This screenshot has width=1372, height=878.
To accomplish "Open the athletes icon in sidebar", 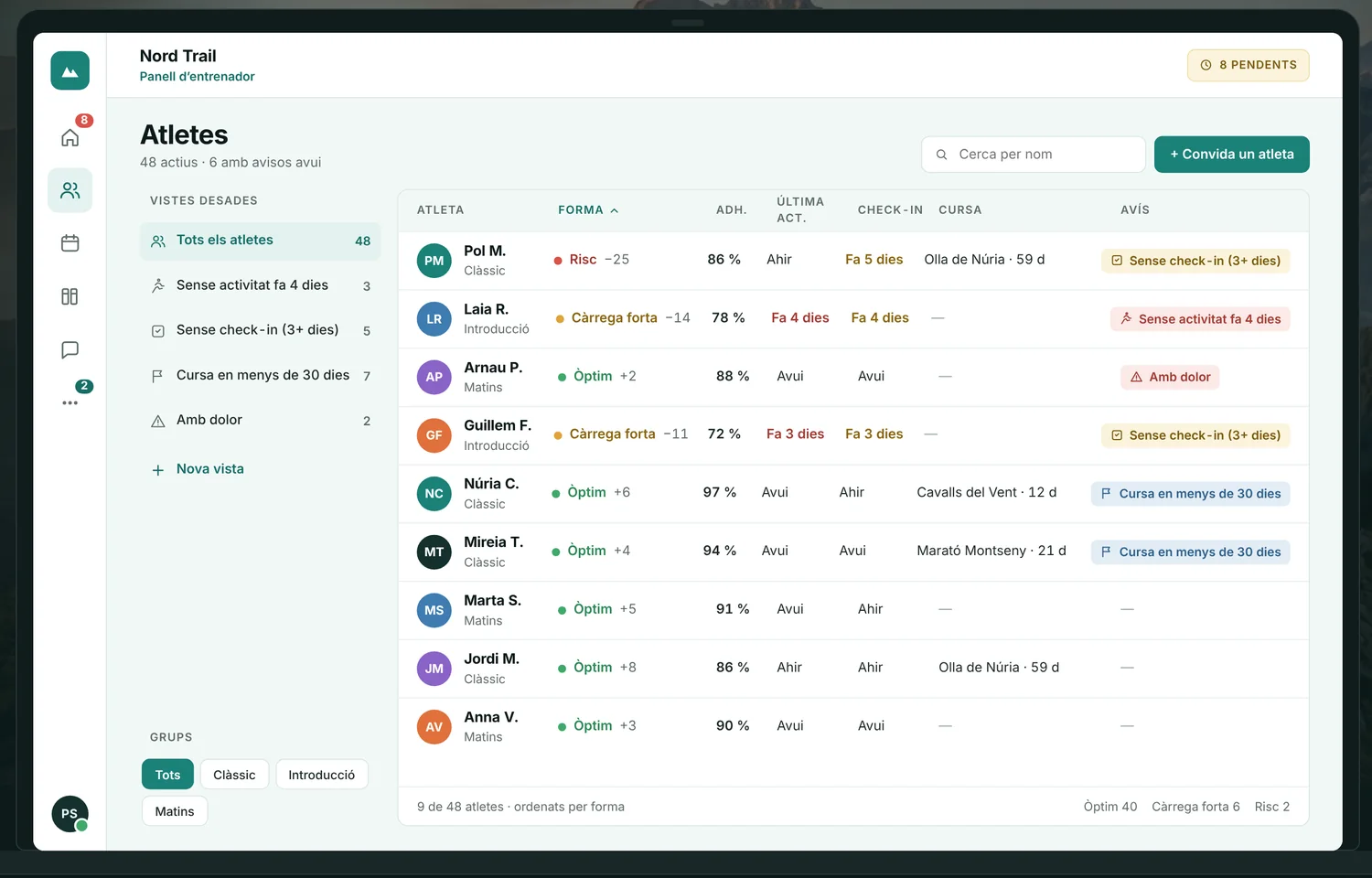I will (70, 190).
